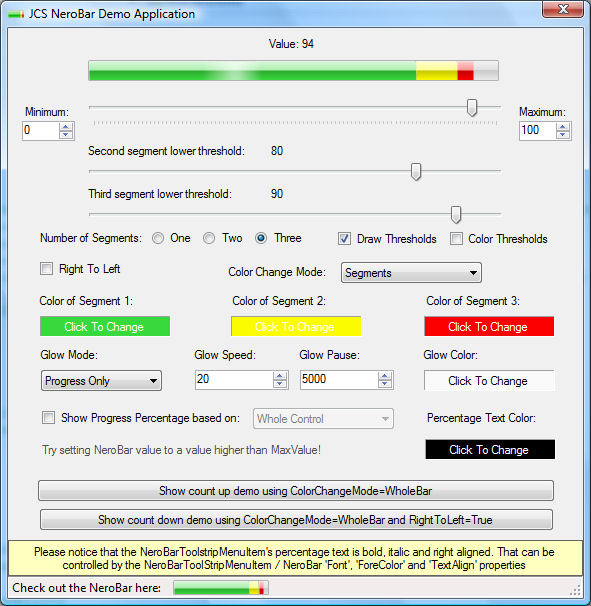Click 'Second segment lower threshold:' label

[166, 151]
